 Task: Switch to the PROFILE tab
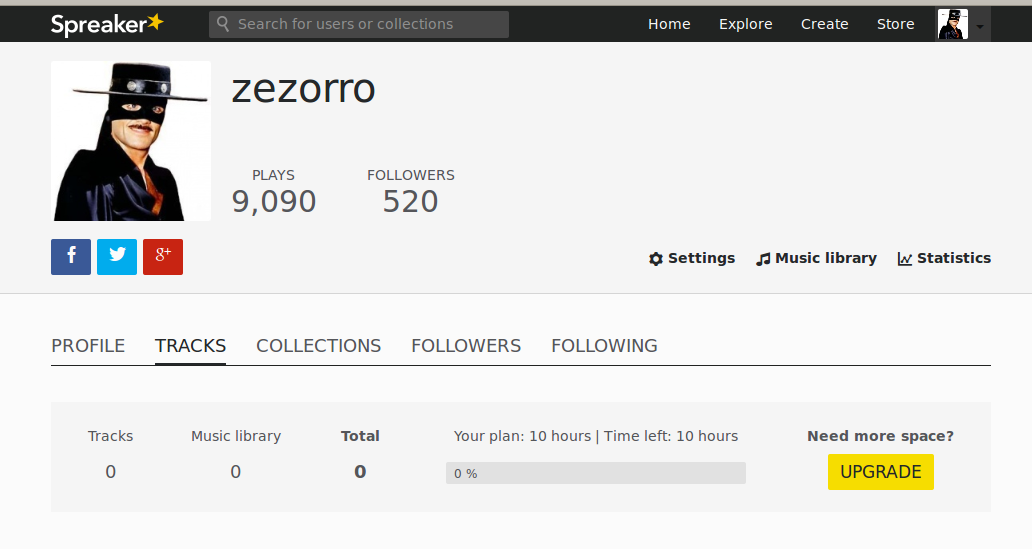88,346
